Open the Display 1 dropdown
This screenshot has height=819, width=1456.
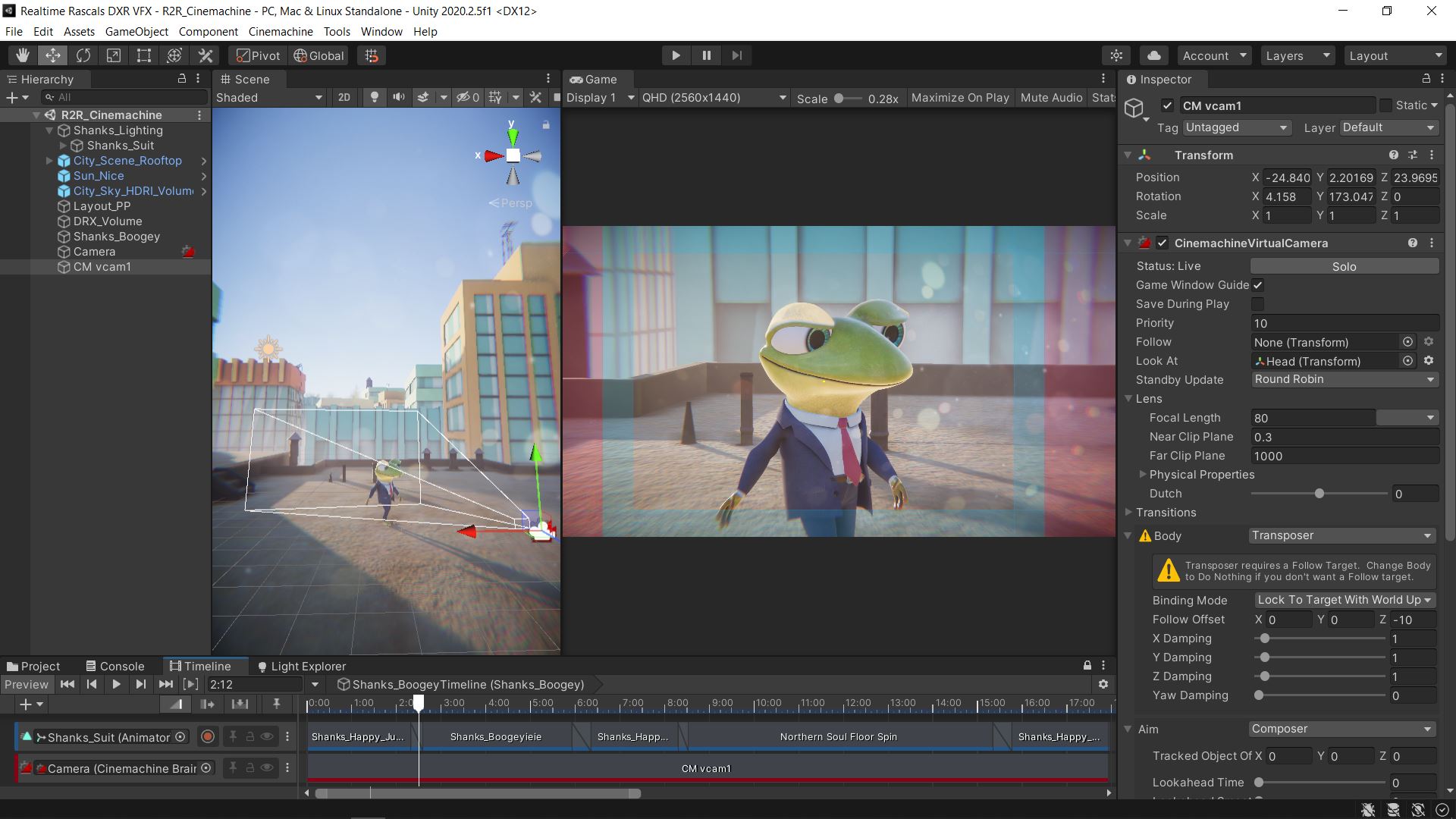(600, 97)
